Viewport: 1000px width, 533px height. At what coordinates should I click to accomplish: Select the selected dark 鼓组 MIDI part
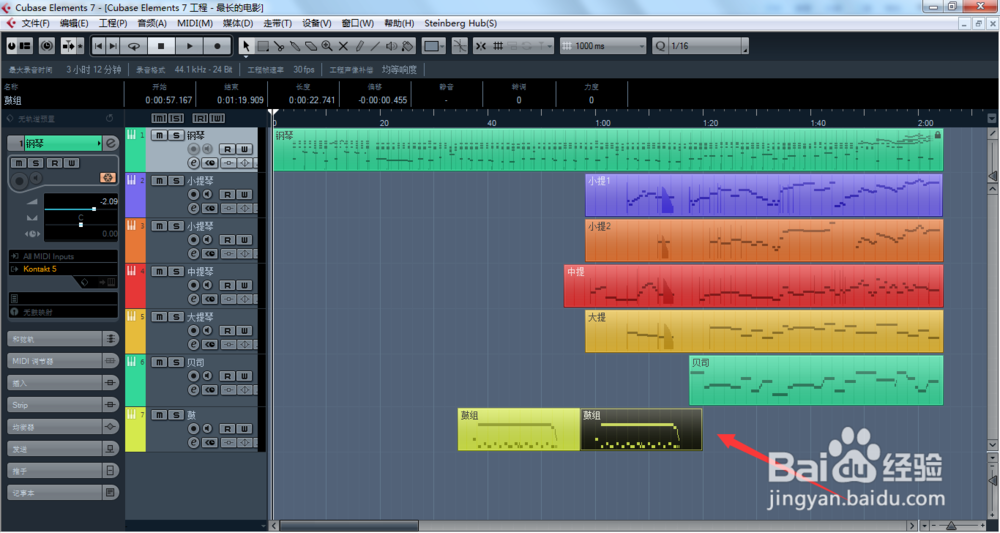641,430
